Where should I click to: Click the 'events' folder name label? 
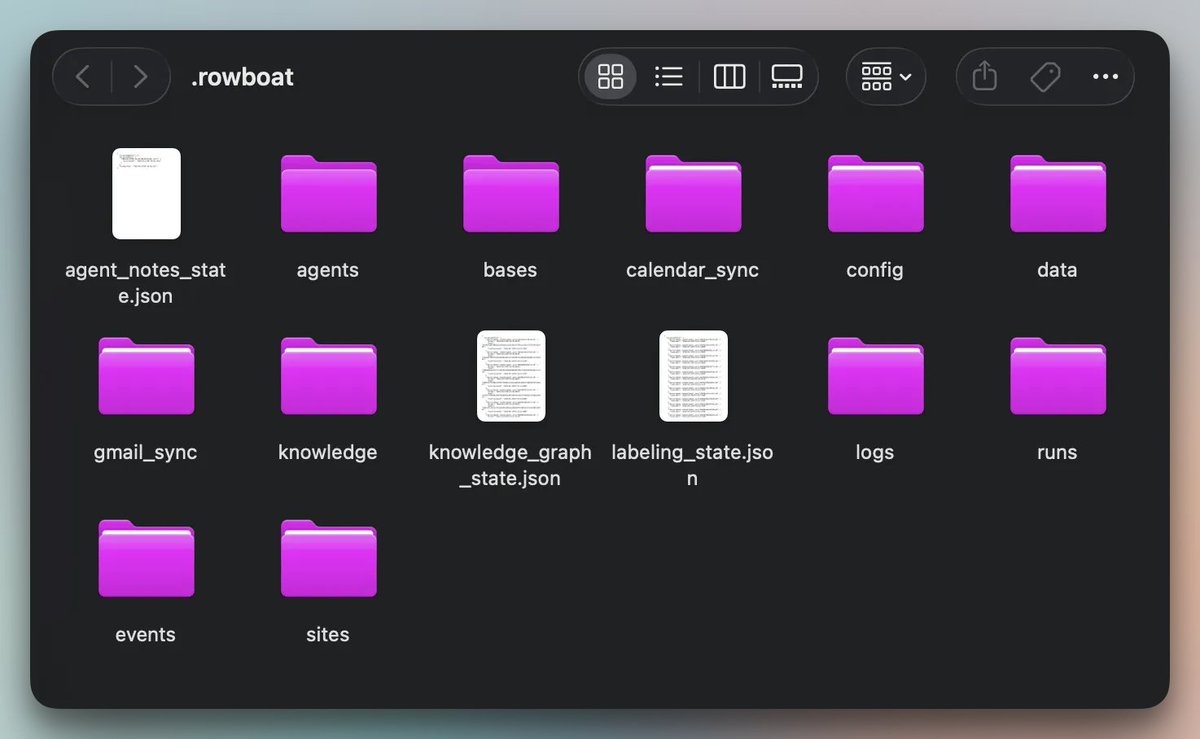[146, 634]
